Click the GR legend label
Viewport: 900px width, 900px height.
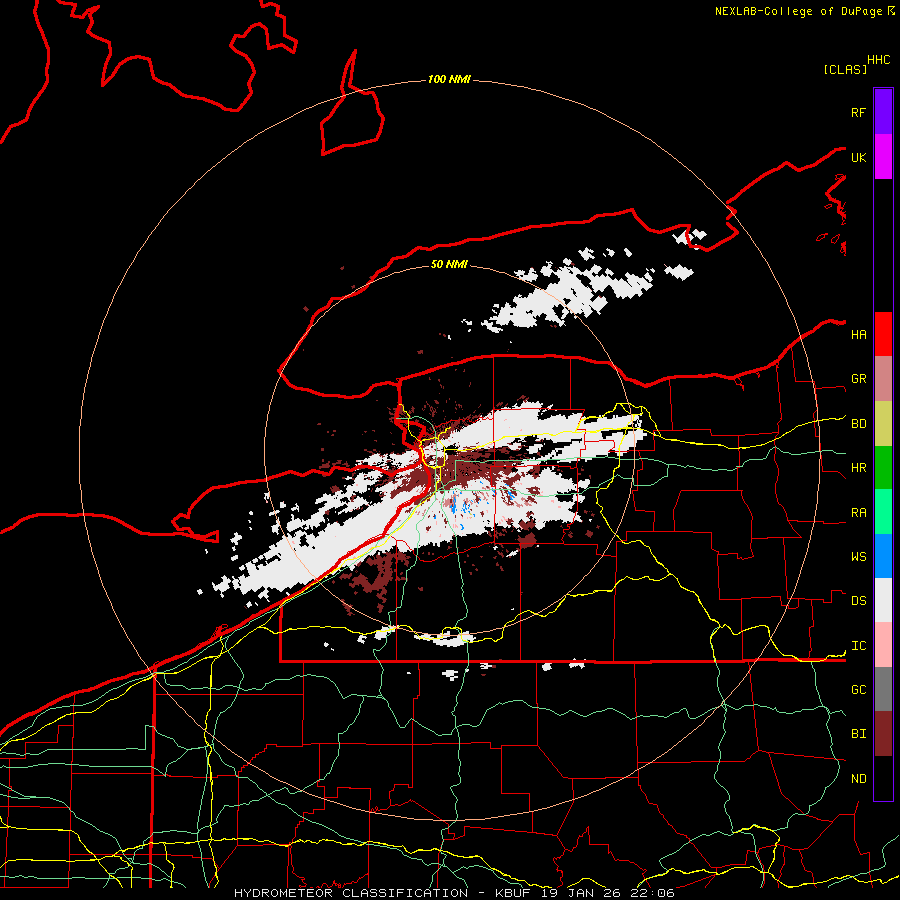pyautogui.click(x=858, y=379)
